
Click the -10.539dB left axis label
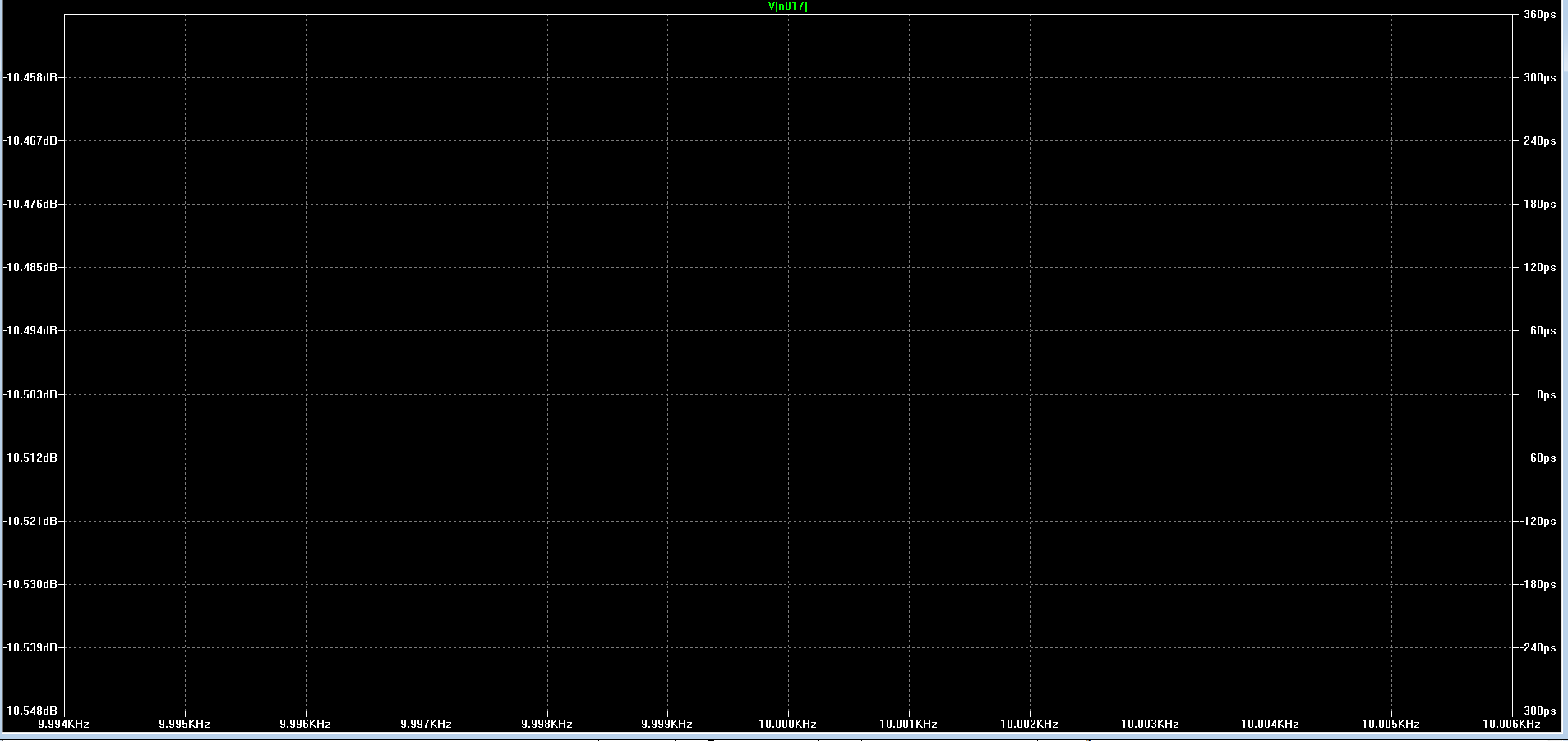[30, 647]
